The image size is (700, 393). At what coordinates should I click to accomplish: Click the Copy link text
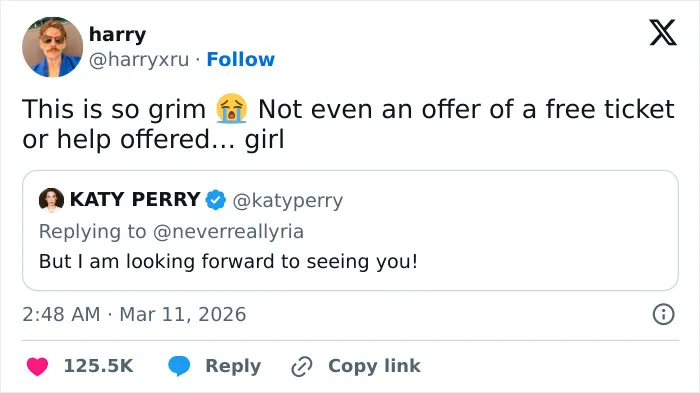click(x=374, y=366)
